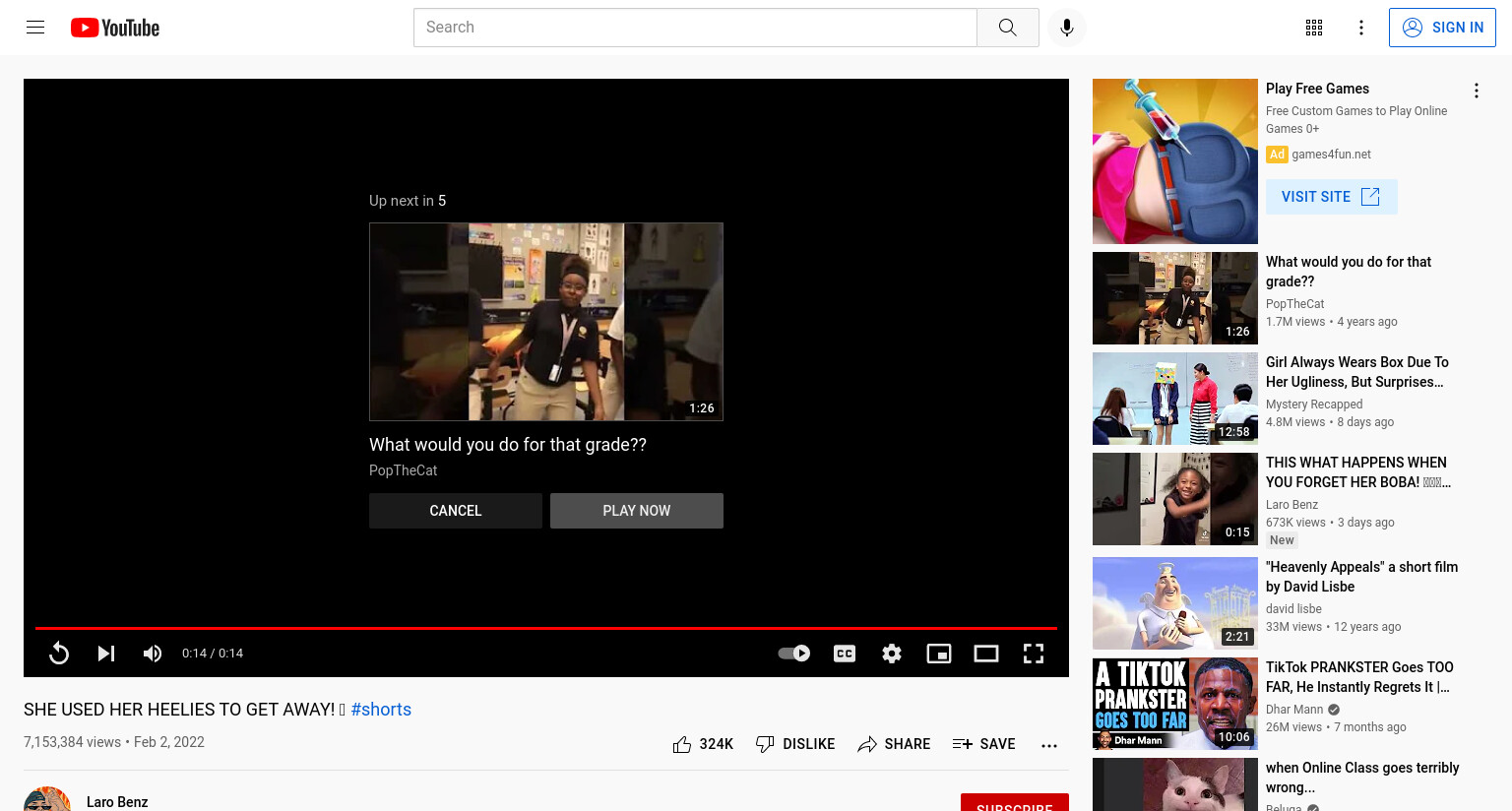The image size is (1512, 811).
Task: Open 'TikTok PRANKSTER Goes TOO FAR' title
Action: click(x=1359, y=677)
